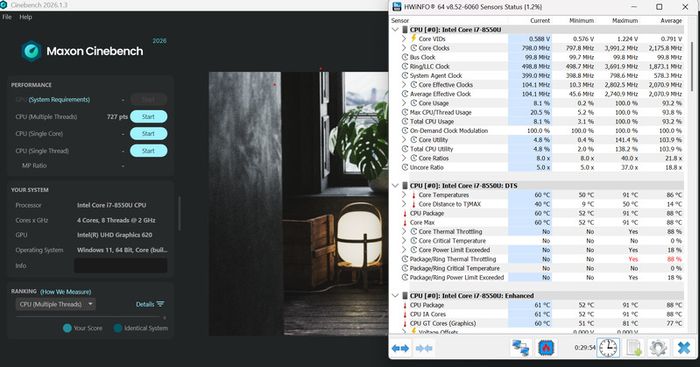700x367 pixels.
Task: Expand the Core Temperatures row
Action: (404, 195)
